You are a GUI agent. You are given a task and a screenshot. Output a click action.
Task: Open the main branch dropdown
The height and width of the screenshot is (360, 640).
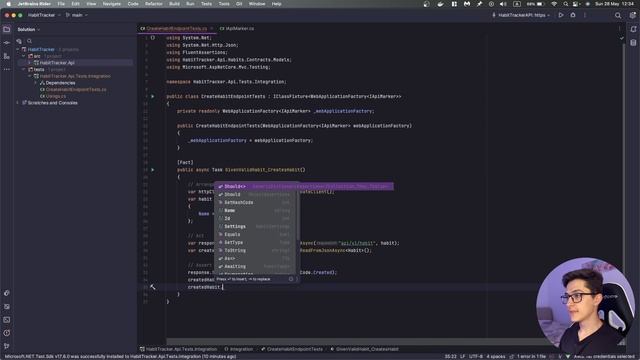pos(77,15)
